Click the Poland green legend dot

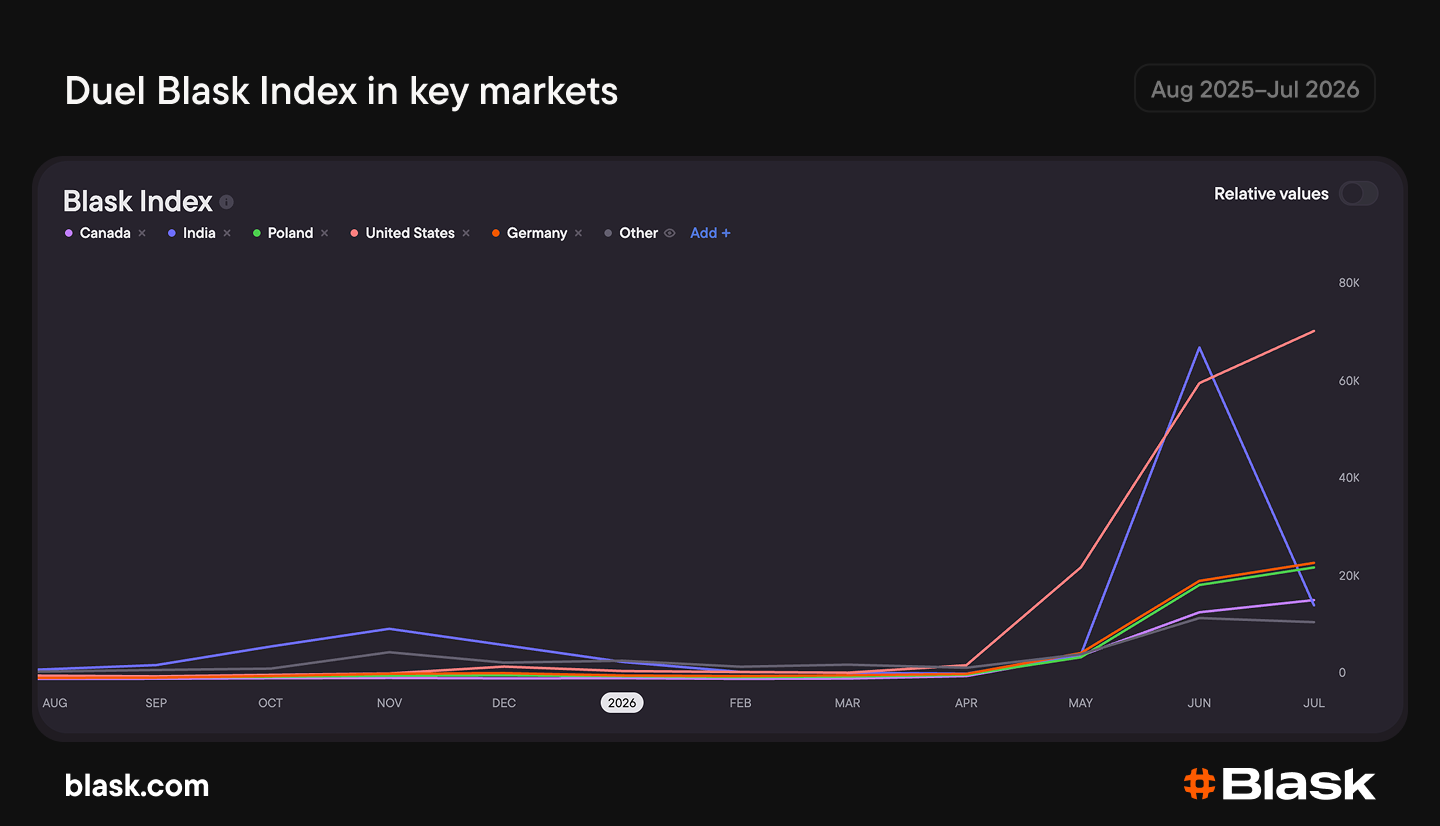click(257, 233)
